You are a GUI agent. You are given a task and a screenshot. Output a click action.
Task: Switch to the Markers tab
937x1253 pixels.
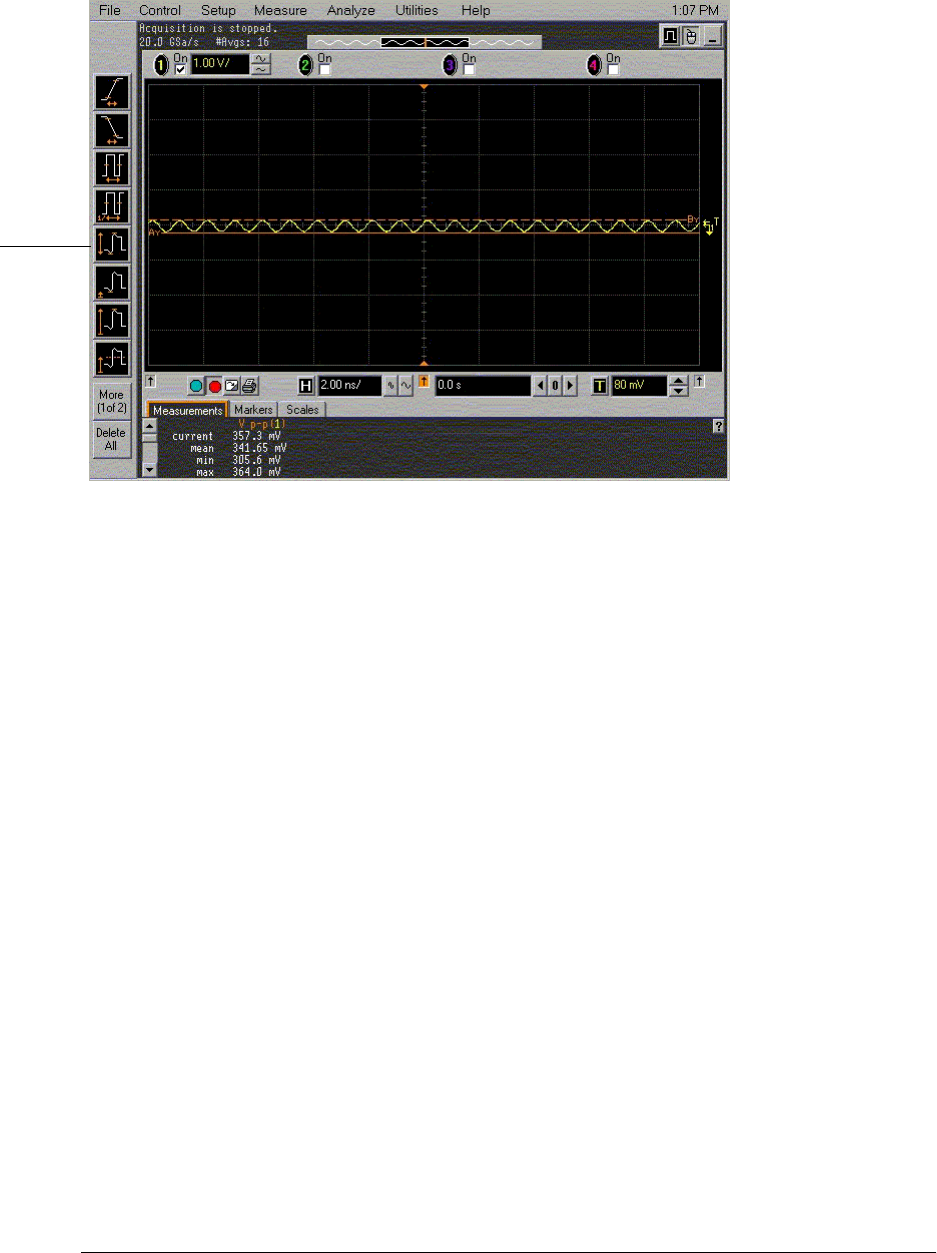click(x=254, y=410)
